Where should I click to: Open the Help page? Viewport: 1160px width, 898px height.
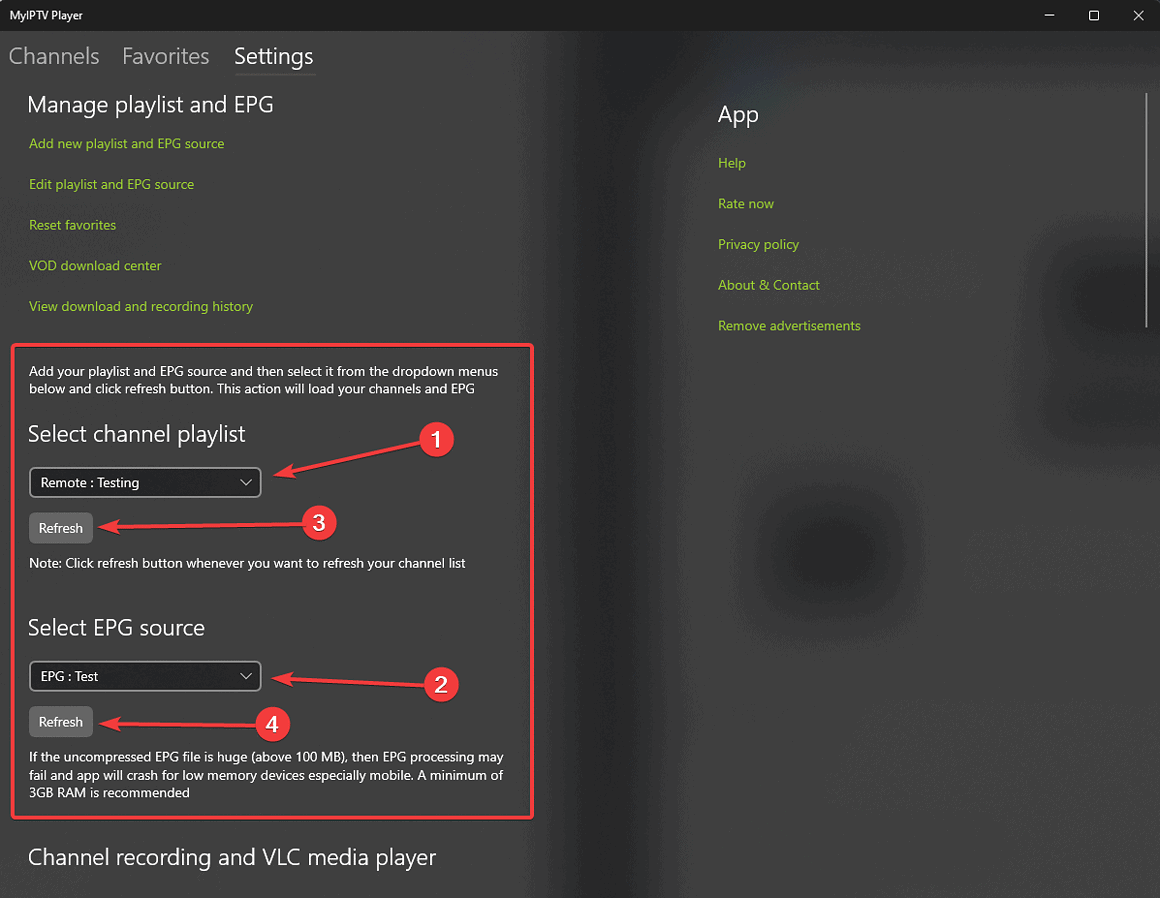[731, 162]
